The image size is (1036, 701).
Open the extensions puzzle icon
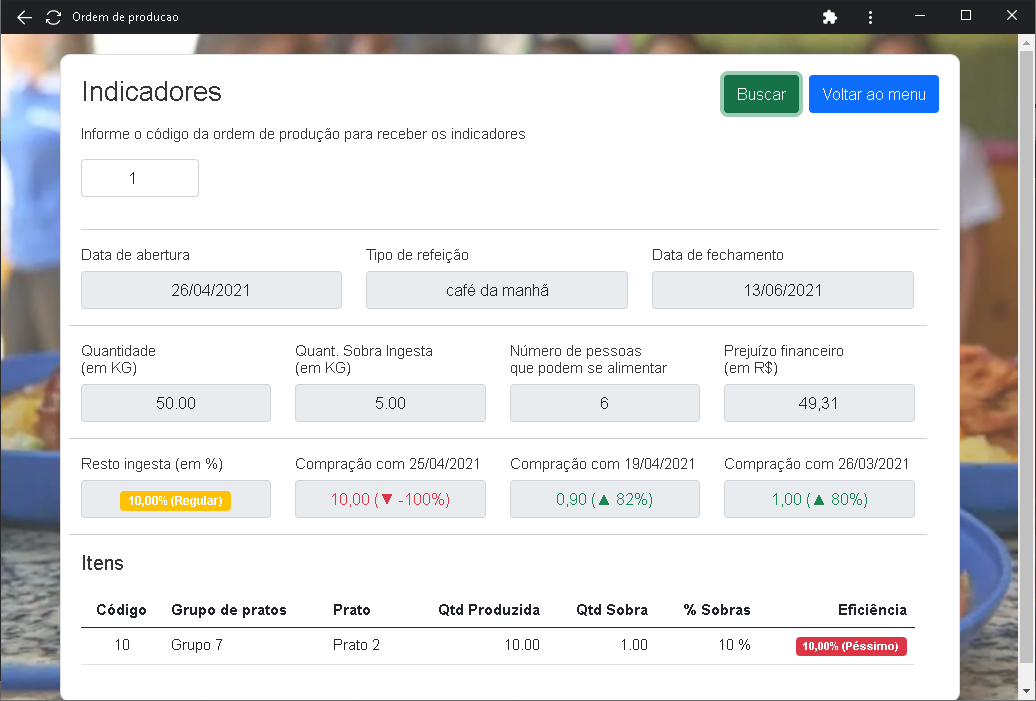(x=829, y=17)
